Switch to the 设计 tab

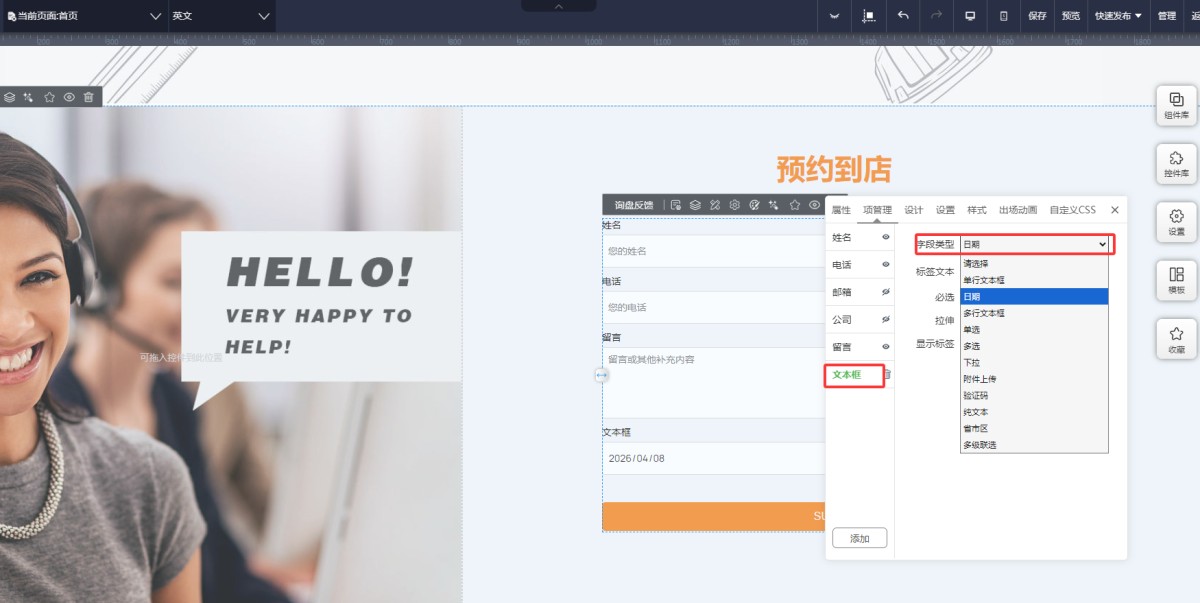[x=914, y=210]
